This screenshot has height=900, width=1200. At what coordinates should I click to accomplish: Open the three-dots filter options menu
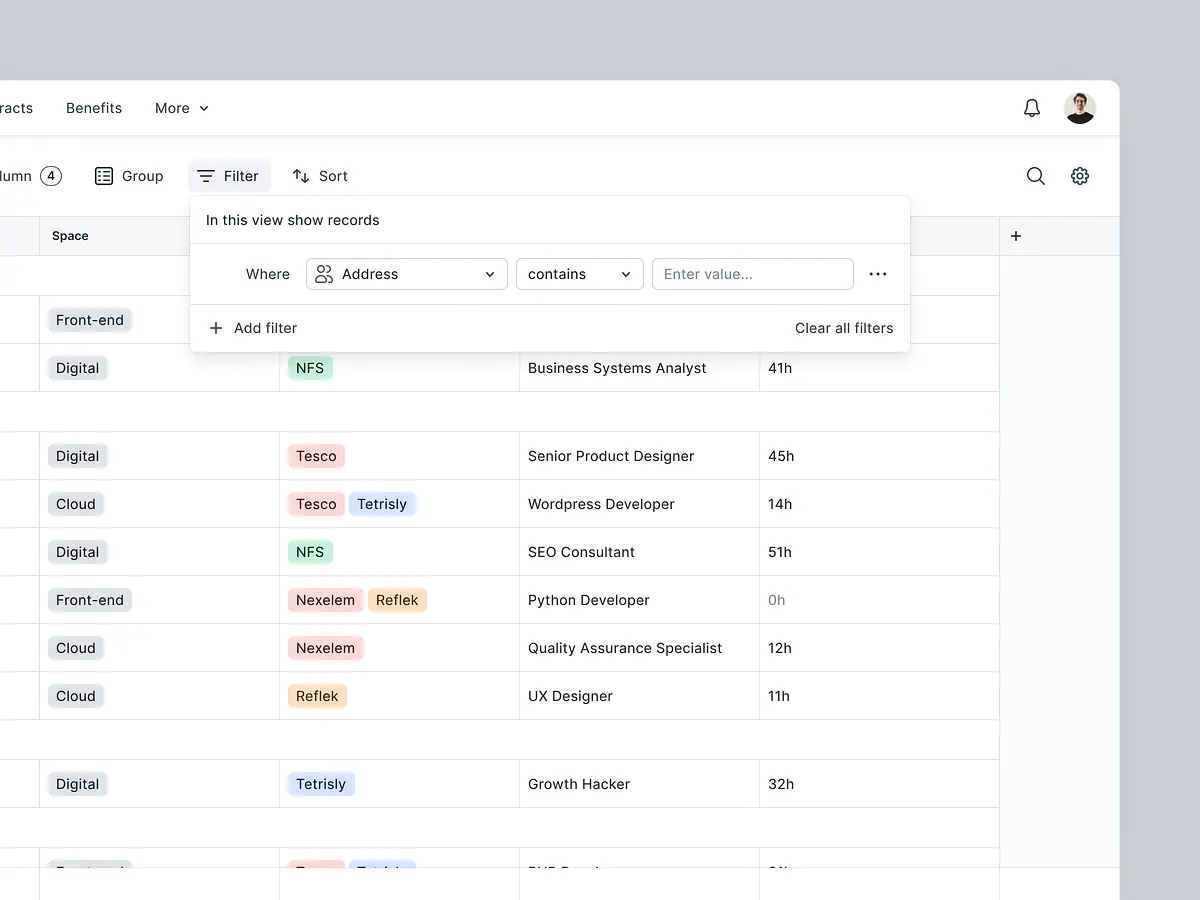click(x=878, y=274)
